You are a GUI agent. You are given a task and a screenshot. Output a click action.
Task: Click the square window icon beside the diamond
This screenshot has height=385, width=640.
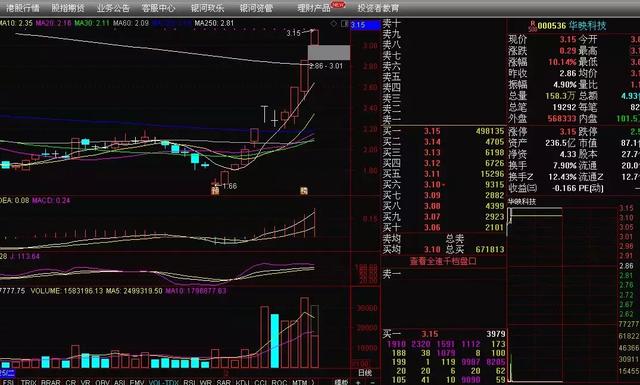click(x=344, y=24)
